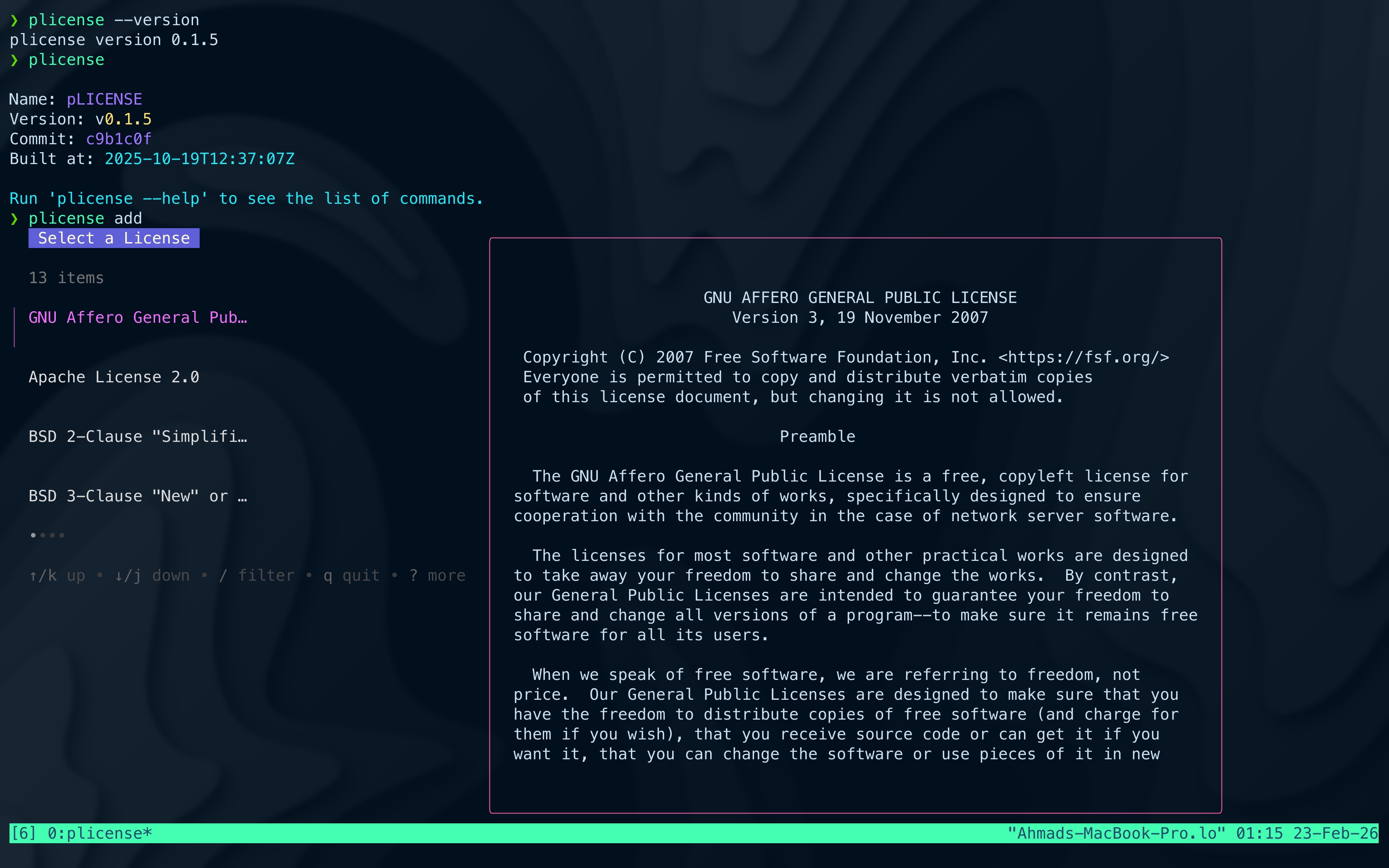Choose BSD 2-Clause Simplified license entry

pyautogui.click(x=138, y=437)
